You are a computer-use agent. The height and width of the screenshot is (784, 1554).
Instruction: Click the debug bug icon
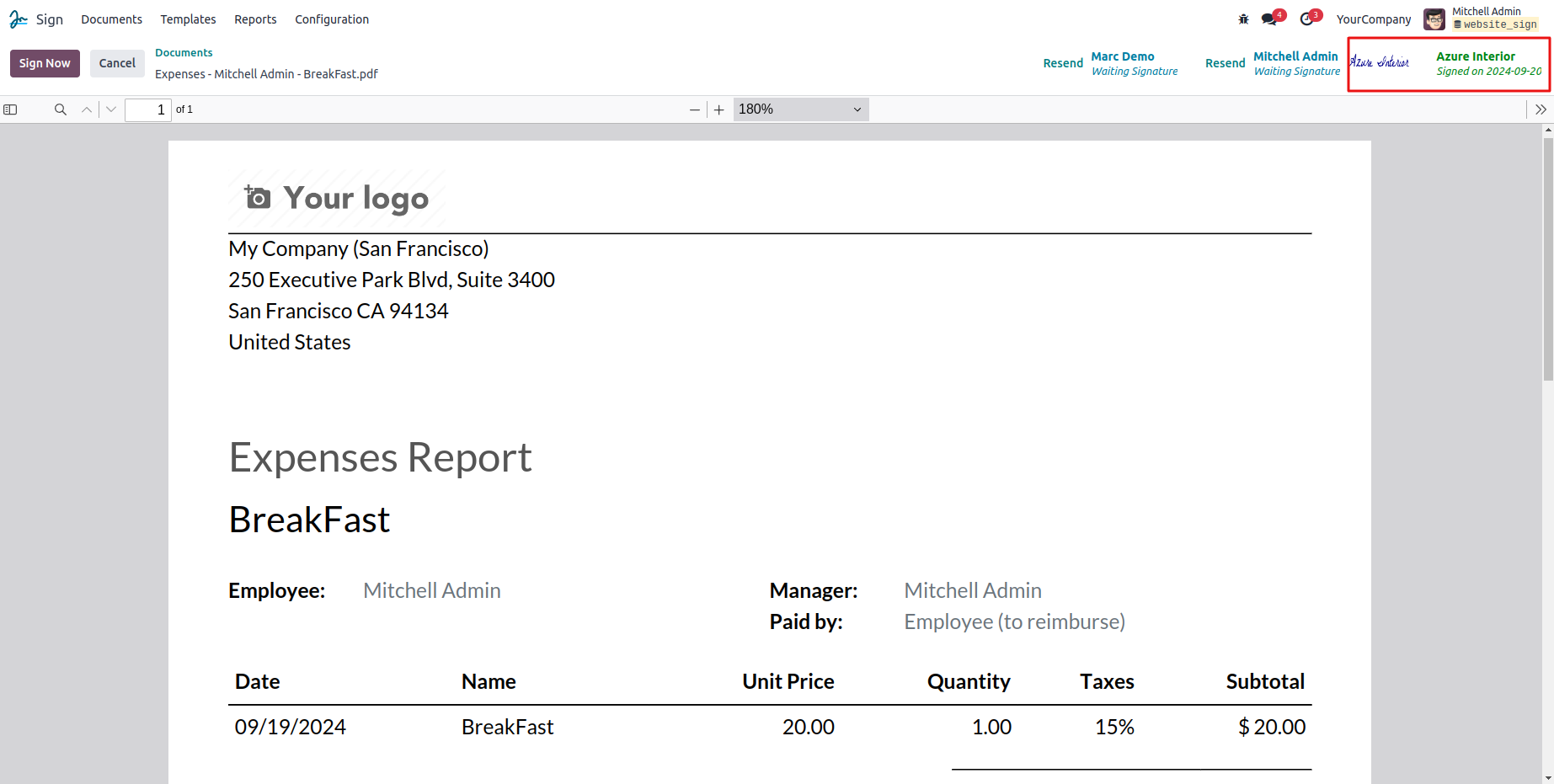click(x=1243, y=19)
